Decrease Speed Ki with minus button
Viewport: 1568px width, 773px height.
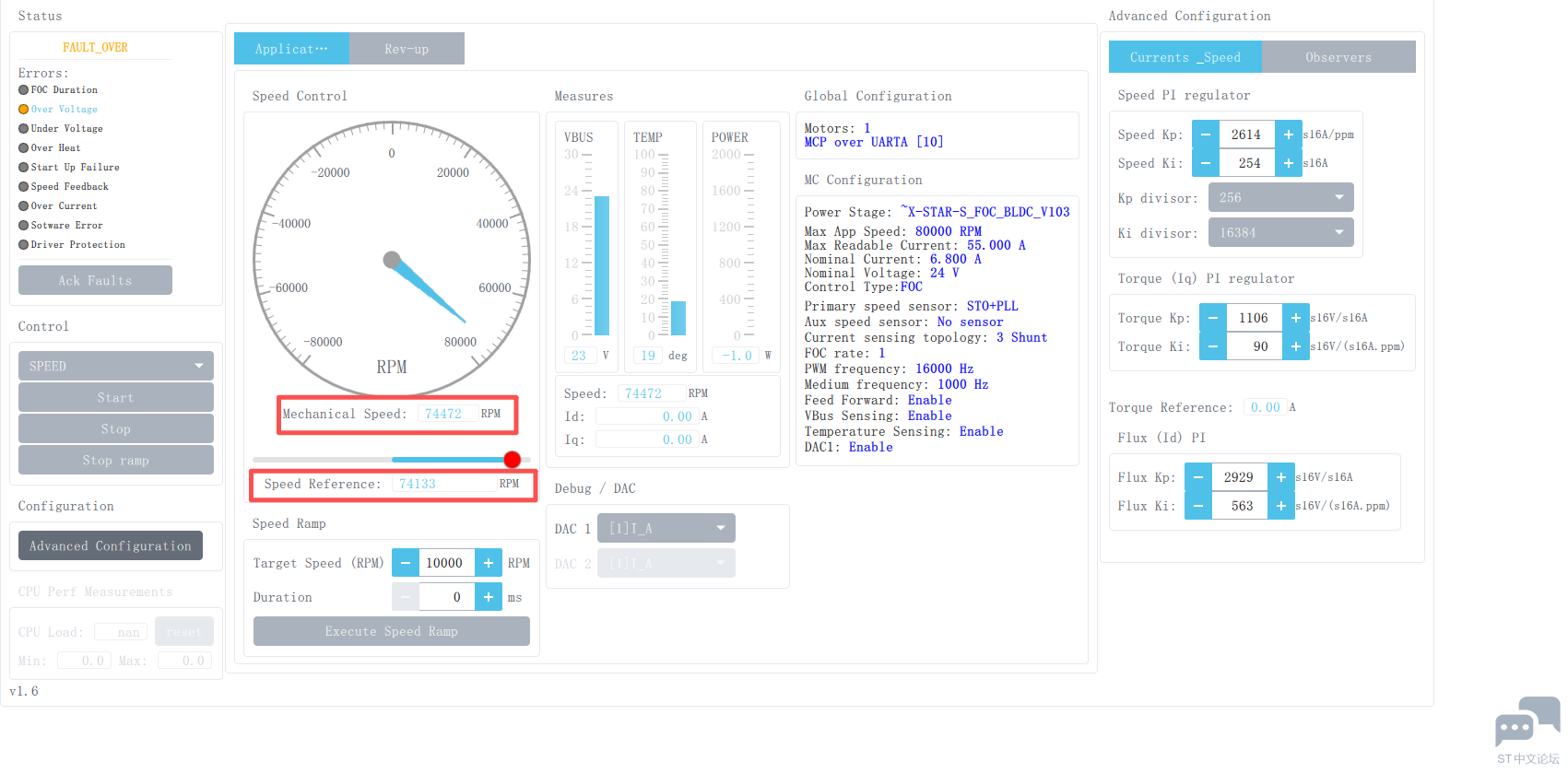[x=1205, y=163]
